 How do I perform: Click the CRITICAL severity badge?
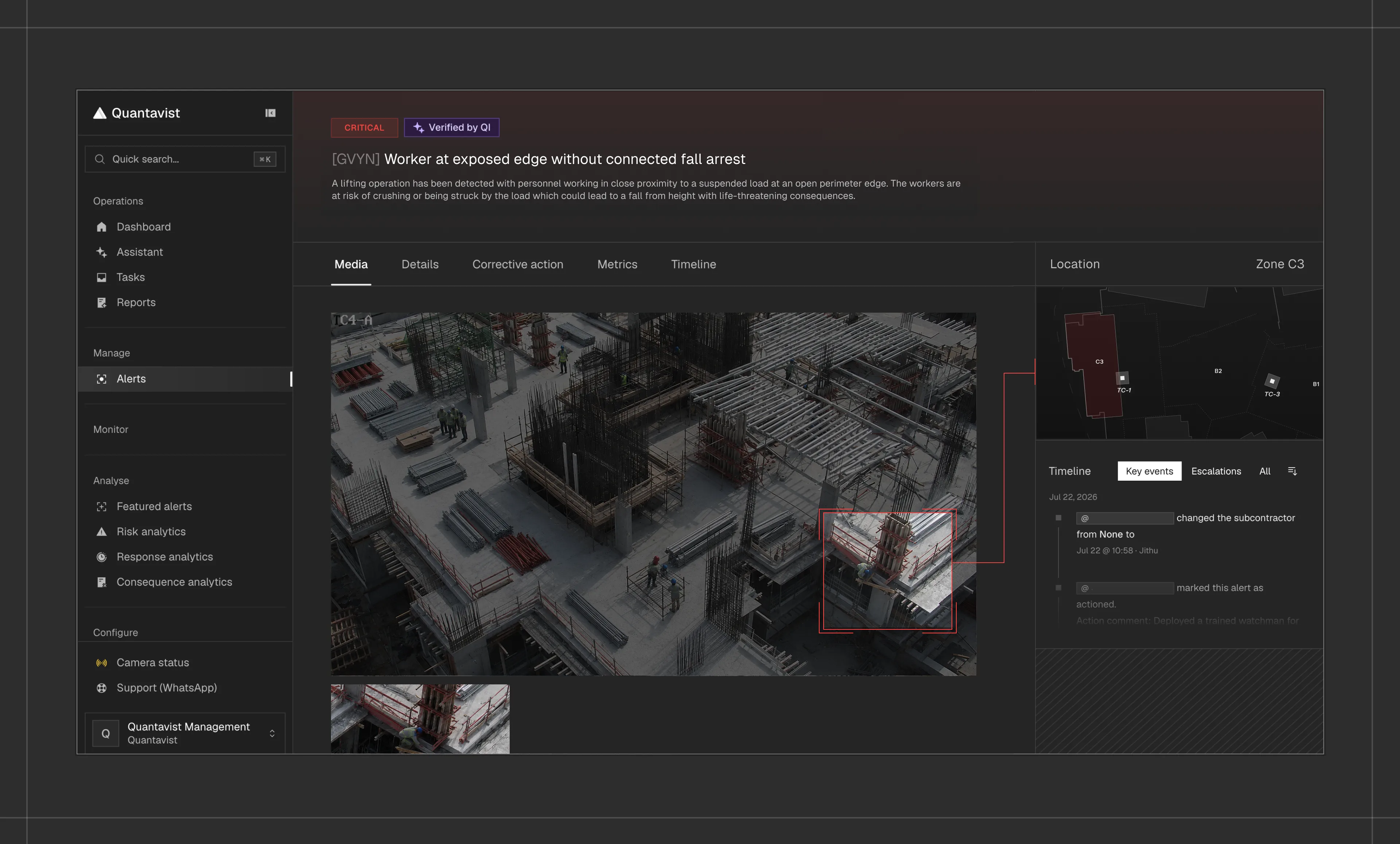tap(364, 127)
